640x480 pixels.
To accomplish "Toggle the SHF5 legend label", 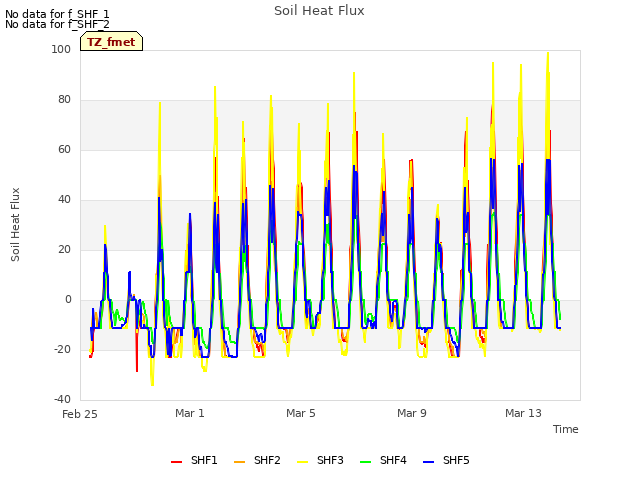I will pyautogui.click(x=456, y=460).
